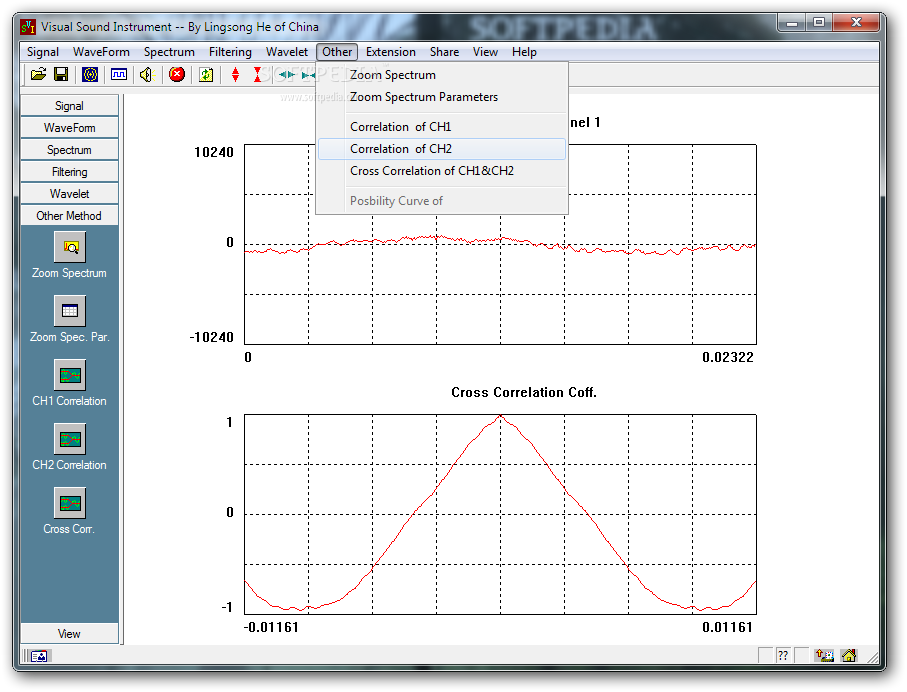Click the status bar yellow house icon
This screenshot has height=692, width=907.
tap(849, 656)
